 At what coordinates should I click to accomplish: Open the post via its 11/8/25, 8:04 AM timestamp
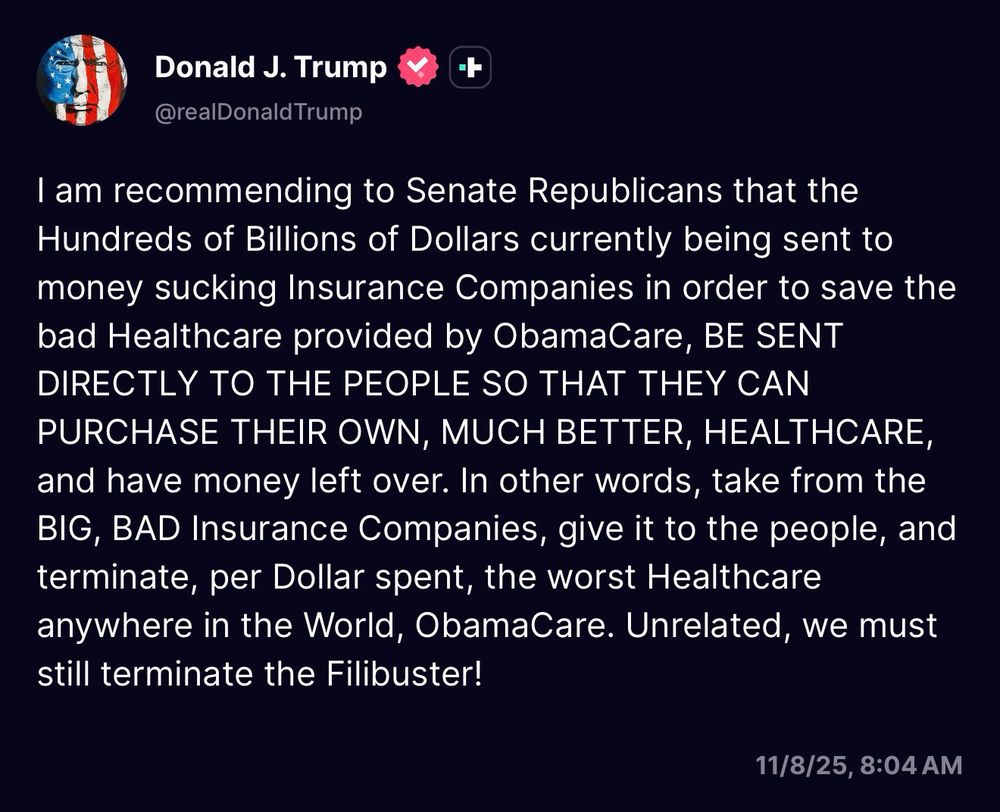[858, 765]
